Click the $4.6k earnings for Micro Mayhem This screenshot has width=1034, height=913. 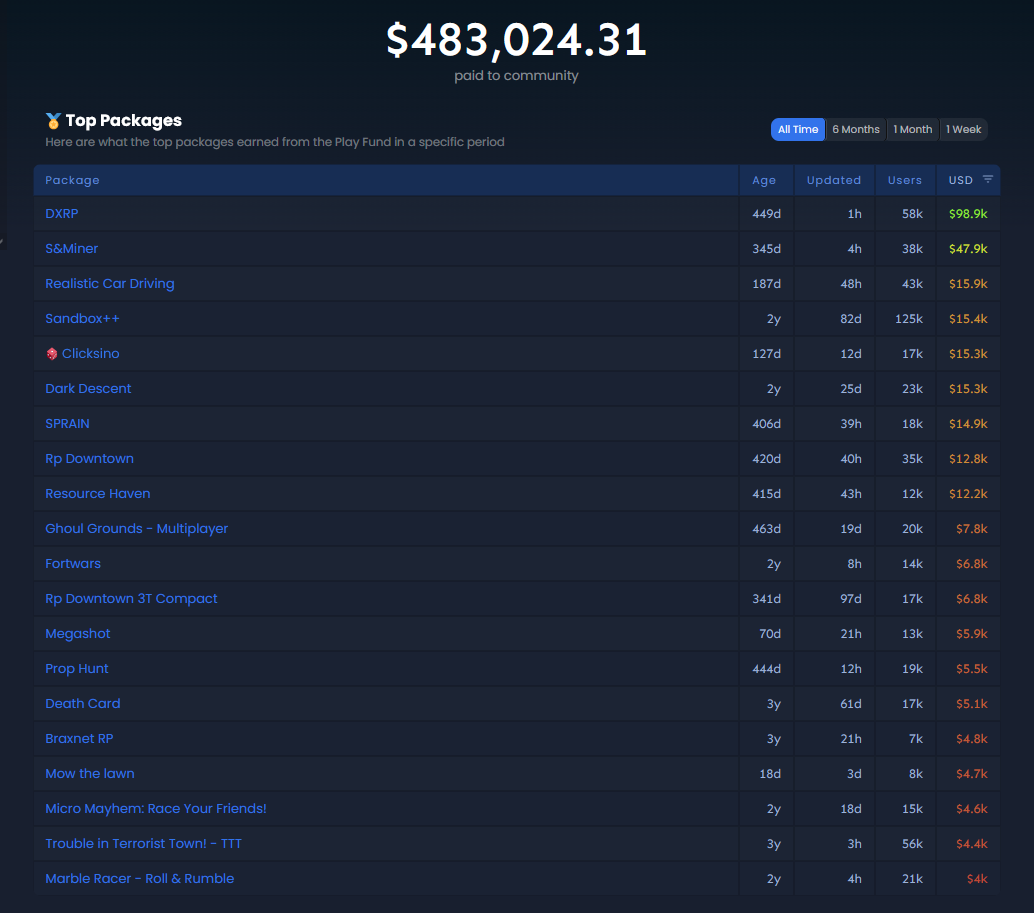[x=971, y=808]
